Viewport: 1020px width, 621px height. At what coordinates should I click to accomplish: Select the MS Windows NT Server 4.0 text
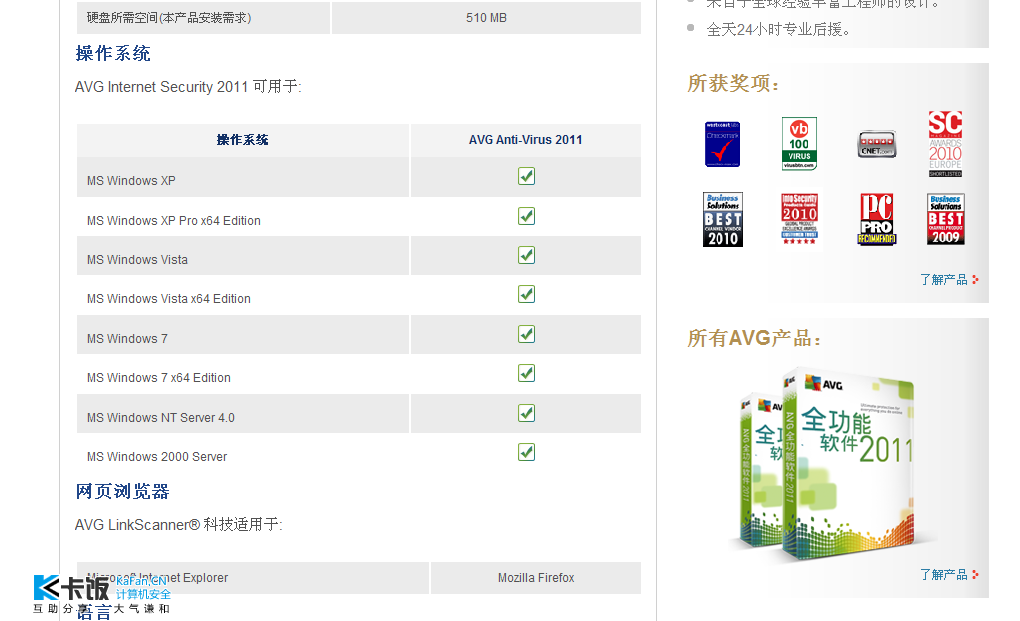(x=161, y=418)
